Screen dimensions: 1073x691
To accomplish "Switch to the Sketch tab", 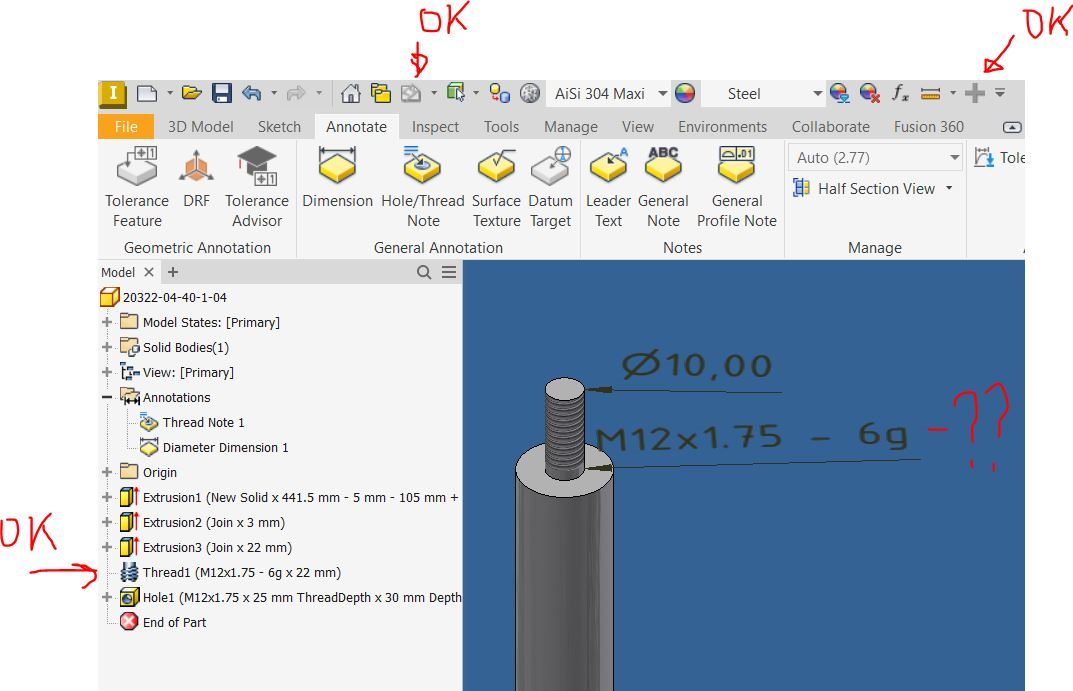I will click(279, 127).
